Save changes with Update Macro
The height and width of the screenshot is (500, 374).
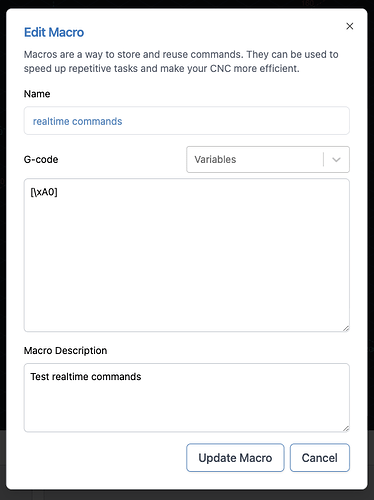click(235, 458)
